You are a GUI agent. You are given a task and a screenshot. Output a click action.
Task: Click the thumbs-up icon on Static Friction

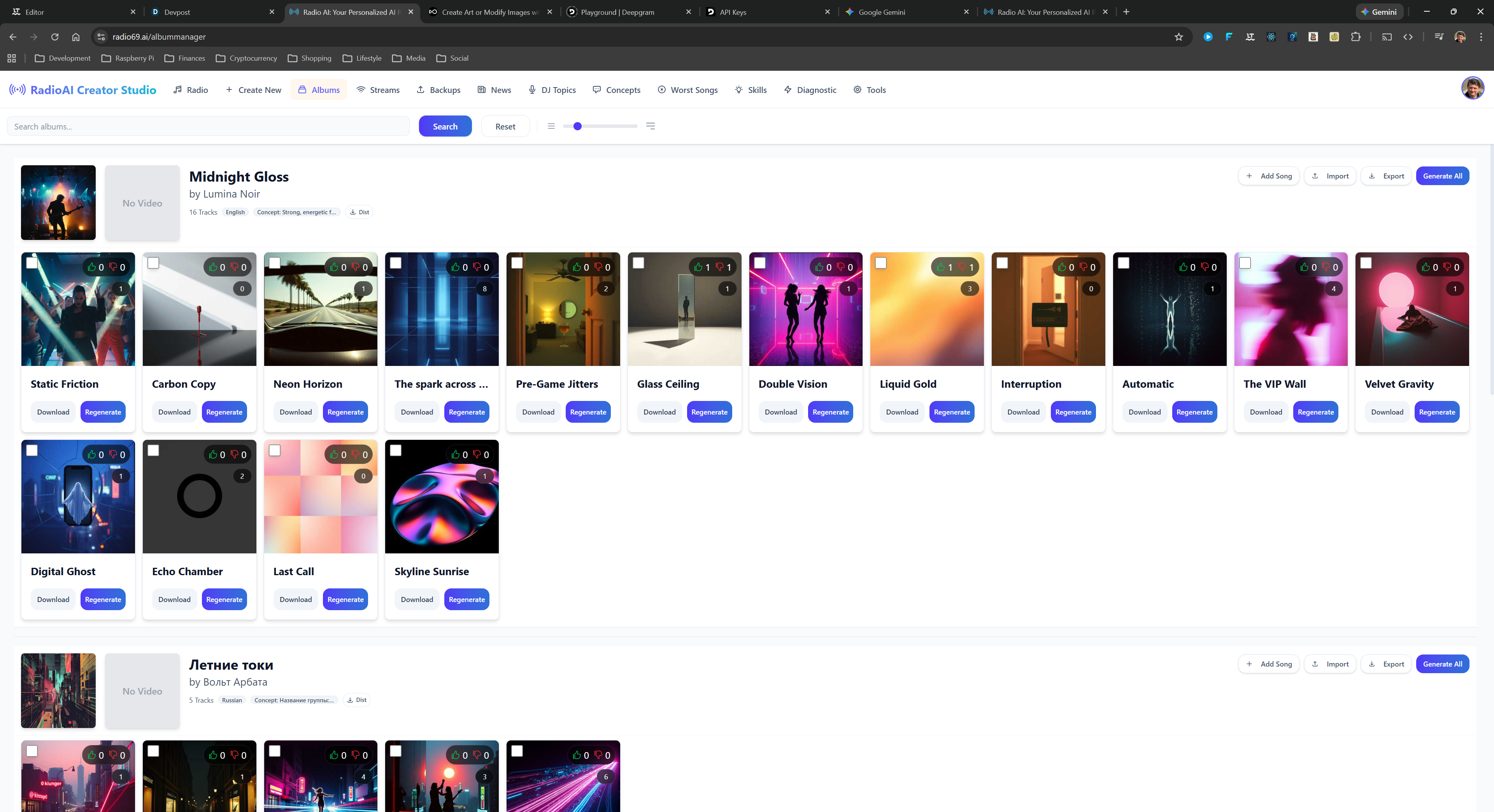coord(92,267)
